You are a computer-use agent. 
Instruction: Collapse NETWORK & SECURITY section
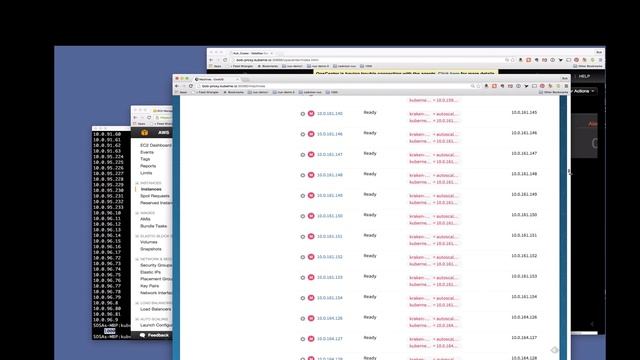point(137,259)
